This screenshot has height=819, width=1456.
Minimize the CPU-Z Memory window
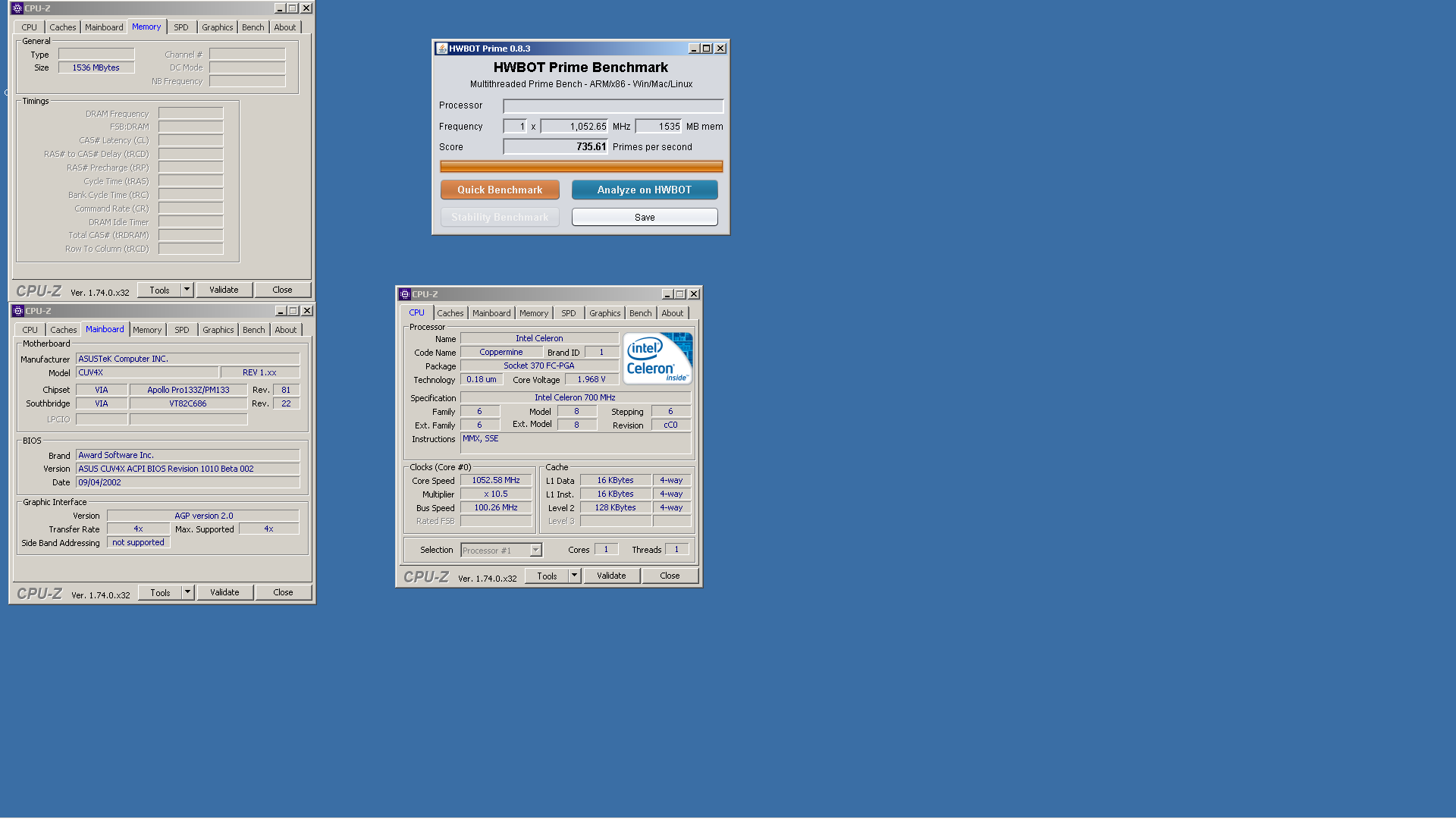coord(279,8)
